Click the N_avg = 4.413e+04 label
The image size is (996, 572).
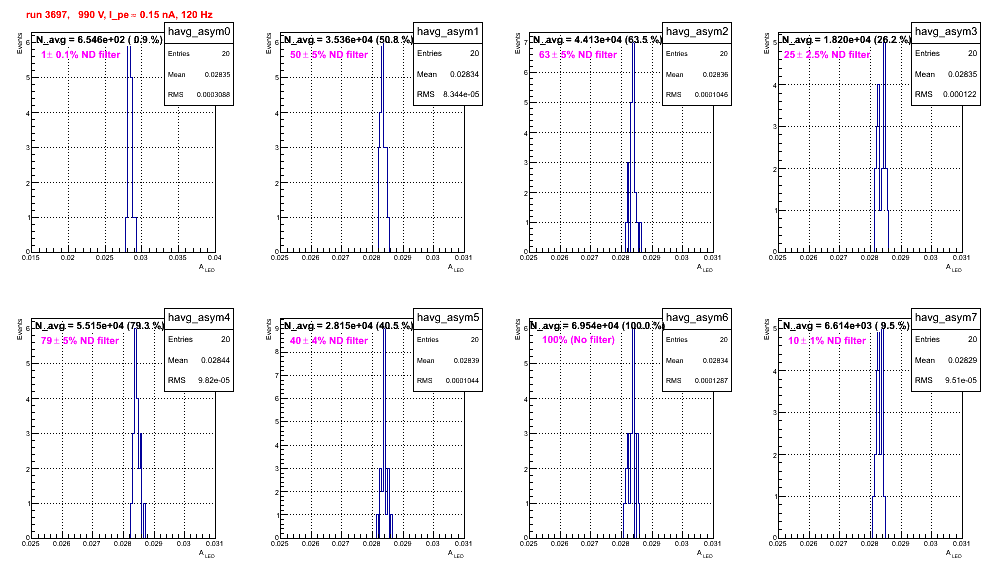[597, 39]
